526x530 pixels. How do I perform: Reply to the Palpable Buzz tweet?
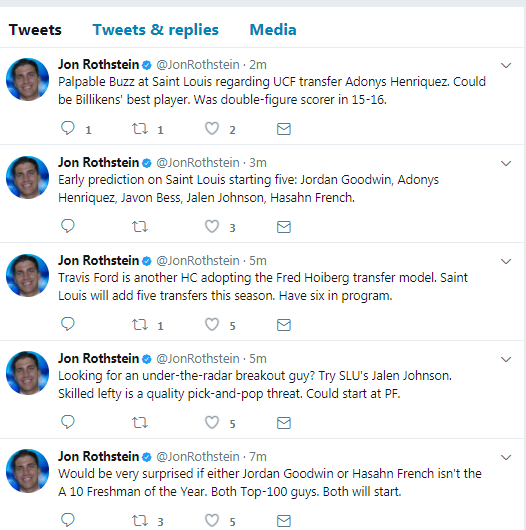click(68, 128)
